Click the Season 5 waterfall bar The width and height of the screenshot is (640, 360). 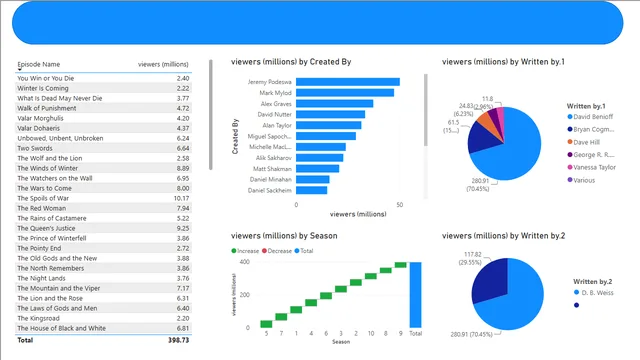(266, 324)
